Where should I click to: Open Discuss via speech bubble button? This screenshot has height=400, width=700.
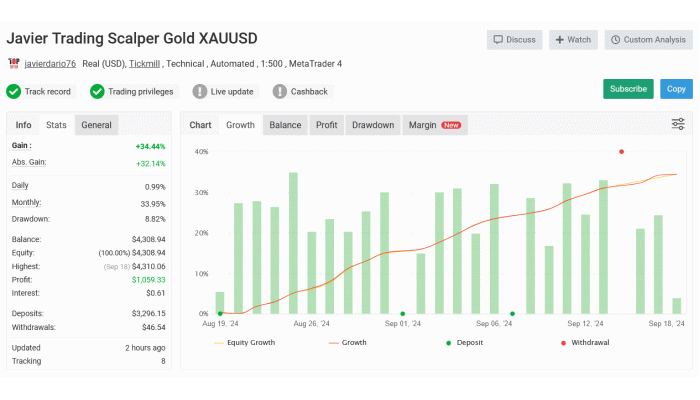[514, 40]
